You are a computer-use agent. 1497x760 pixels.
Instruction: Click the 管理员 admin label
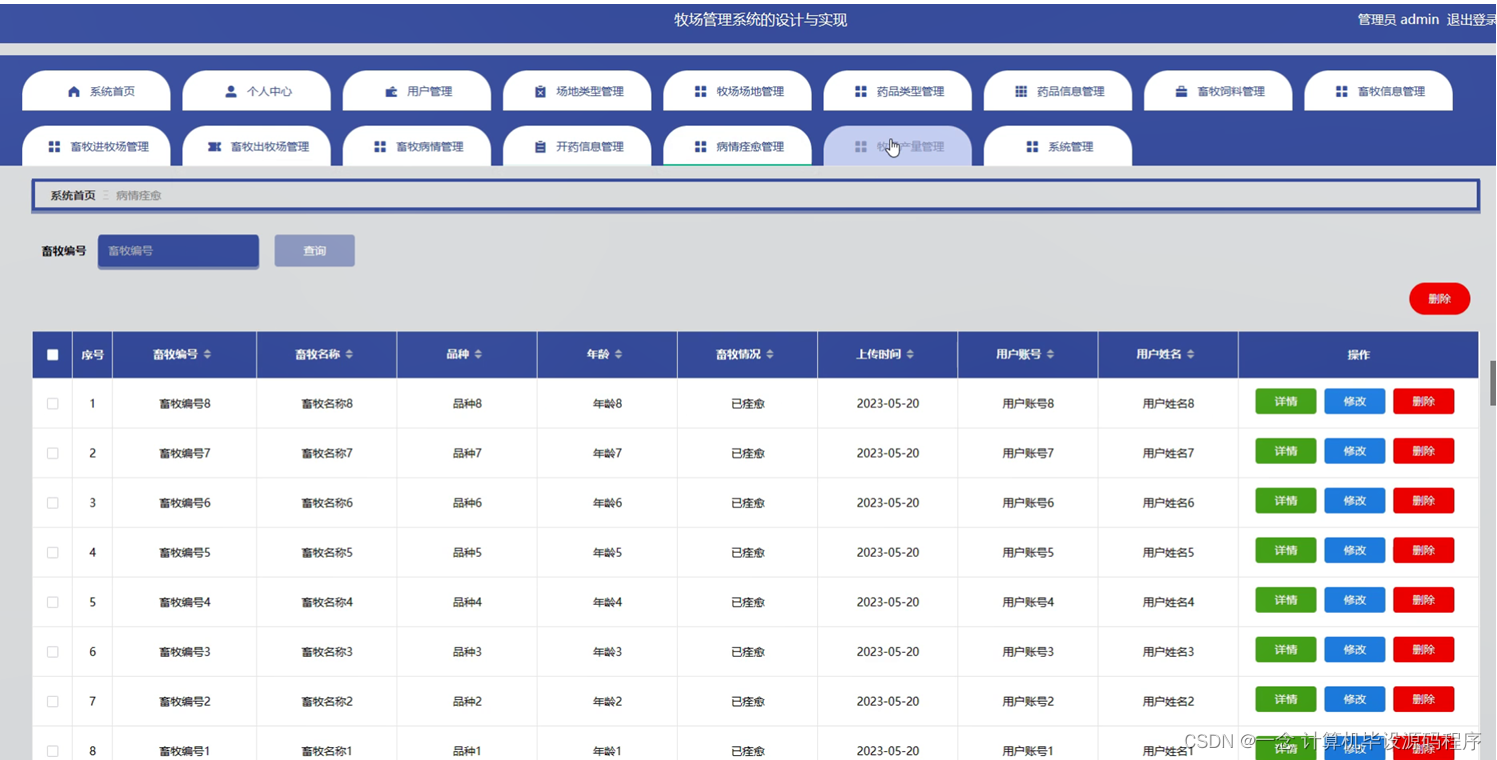click(1398, 20)
